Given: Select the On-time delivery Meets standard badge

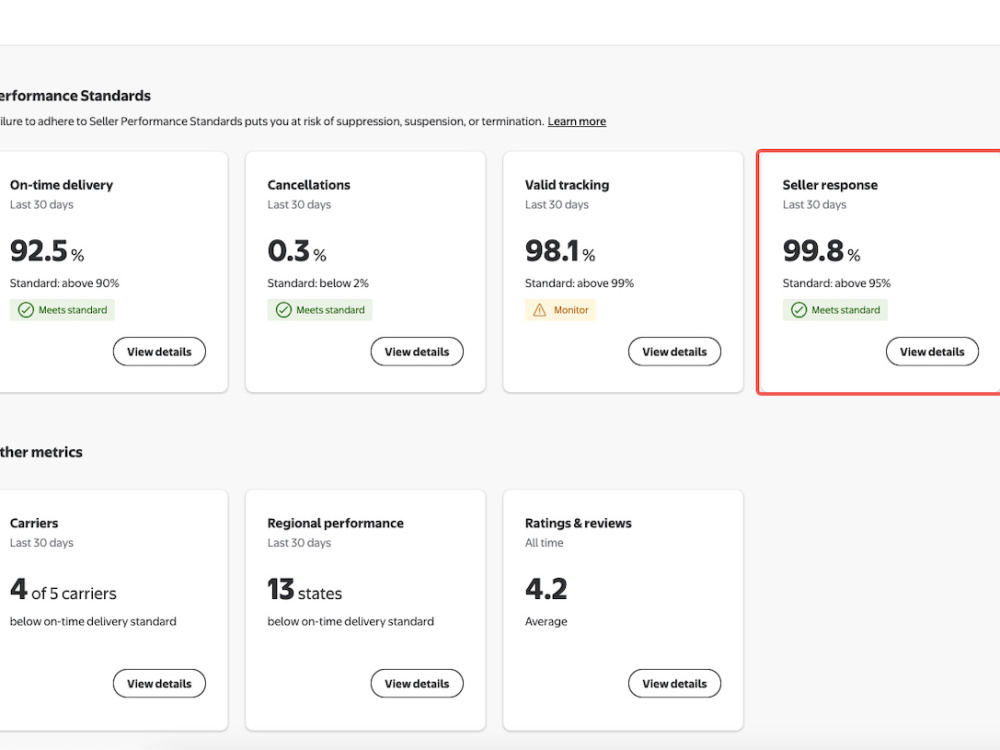Looking at the screenshot, I should pyautogui.click(x=62, y=310).
